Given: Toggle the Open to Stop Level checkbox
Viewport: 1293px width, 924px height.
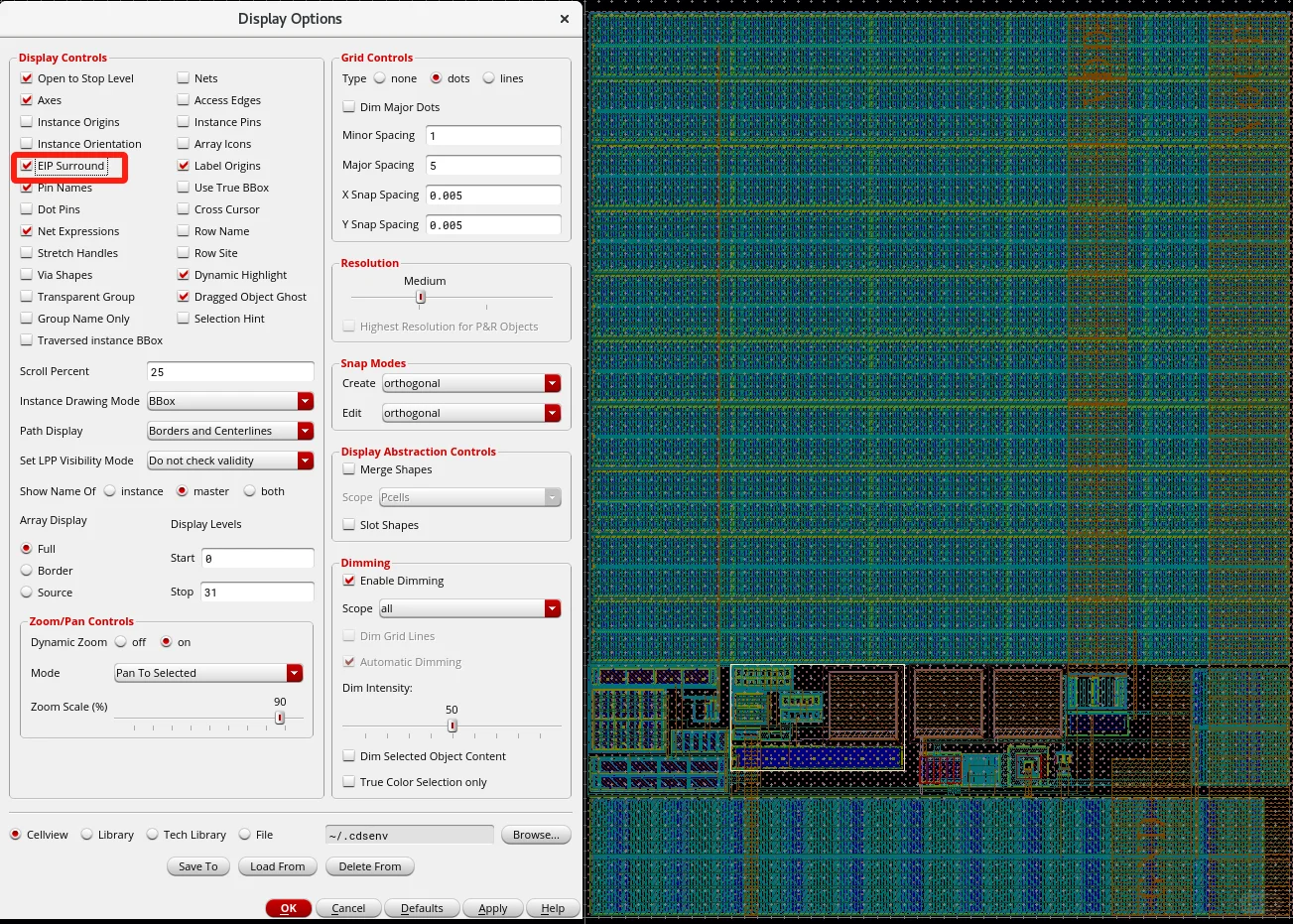Looking at the screenshot, I should pos(27,78).
